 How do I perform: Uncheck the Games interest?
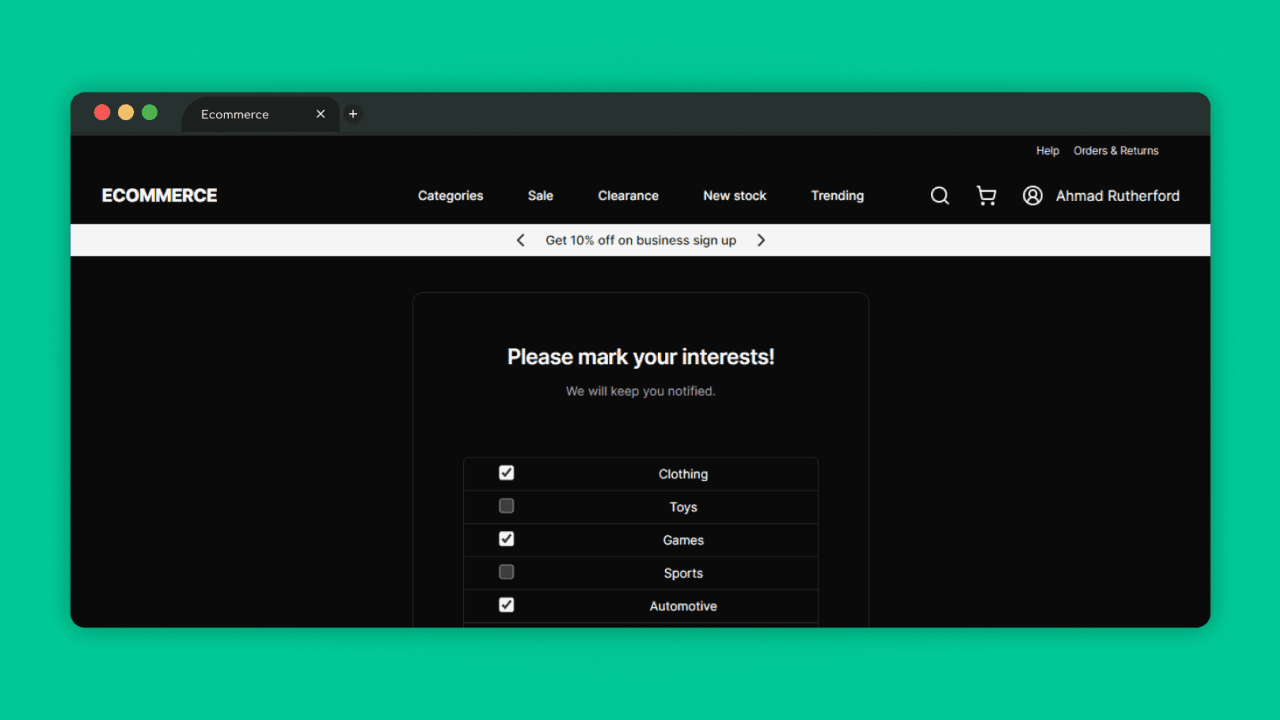(x=506, y=538)
